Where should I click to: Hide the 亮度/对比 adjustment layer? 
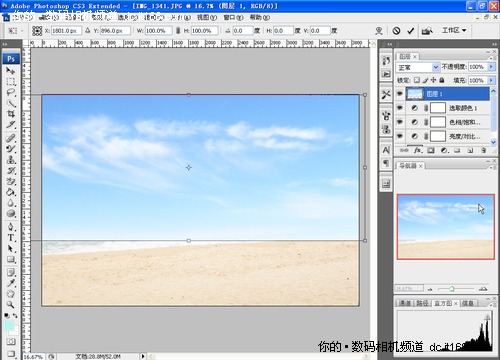click(399, 136)
